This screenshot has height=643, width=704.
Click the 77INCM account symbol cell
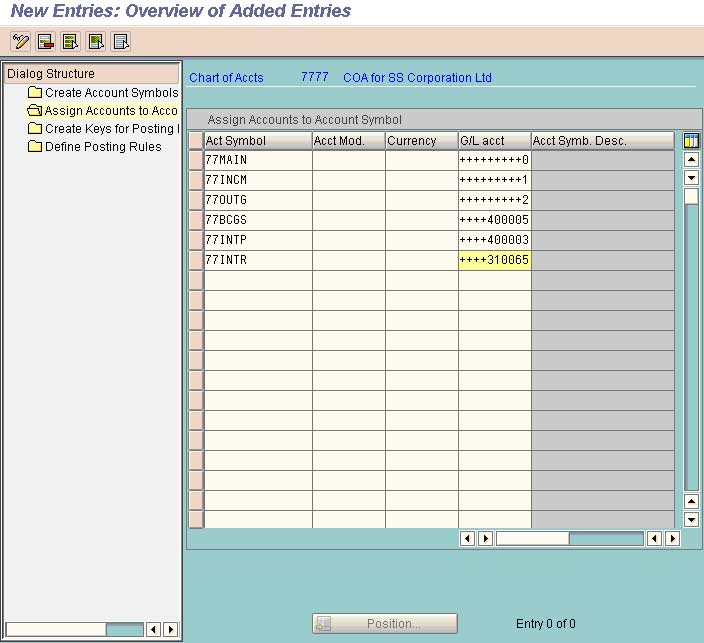click(x=258, y=180)
